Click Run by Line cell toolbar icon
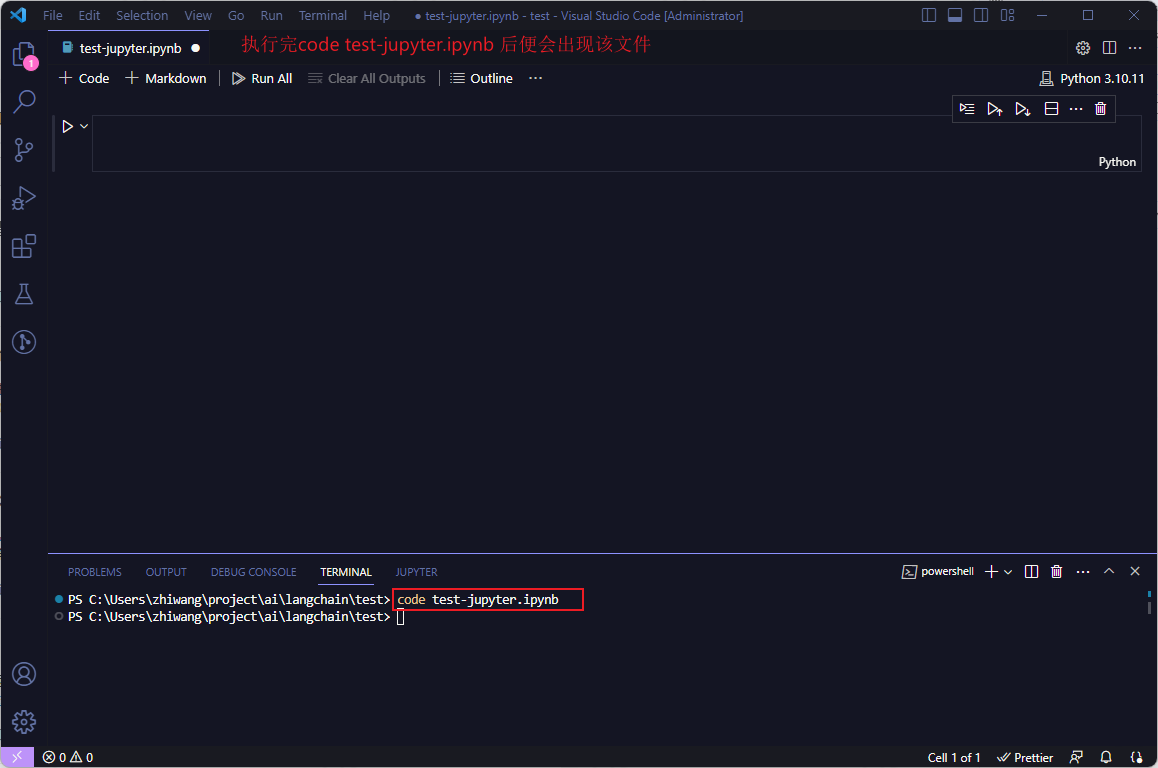The width and height of the screenshot is (1158, 768). point(967,109)
